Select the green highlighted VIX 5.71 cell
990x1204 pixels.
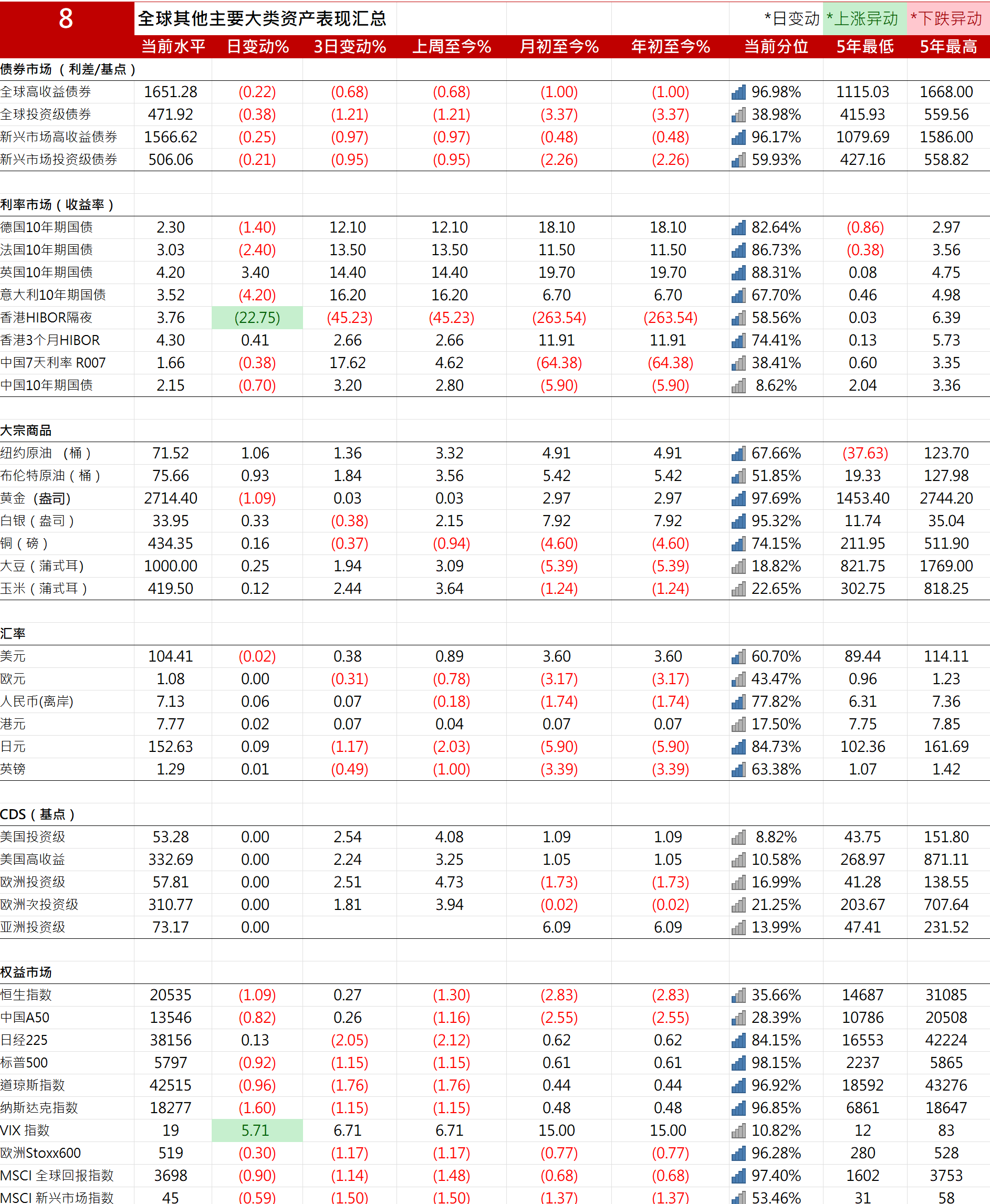coord(257,1130)
